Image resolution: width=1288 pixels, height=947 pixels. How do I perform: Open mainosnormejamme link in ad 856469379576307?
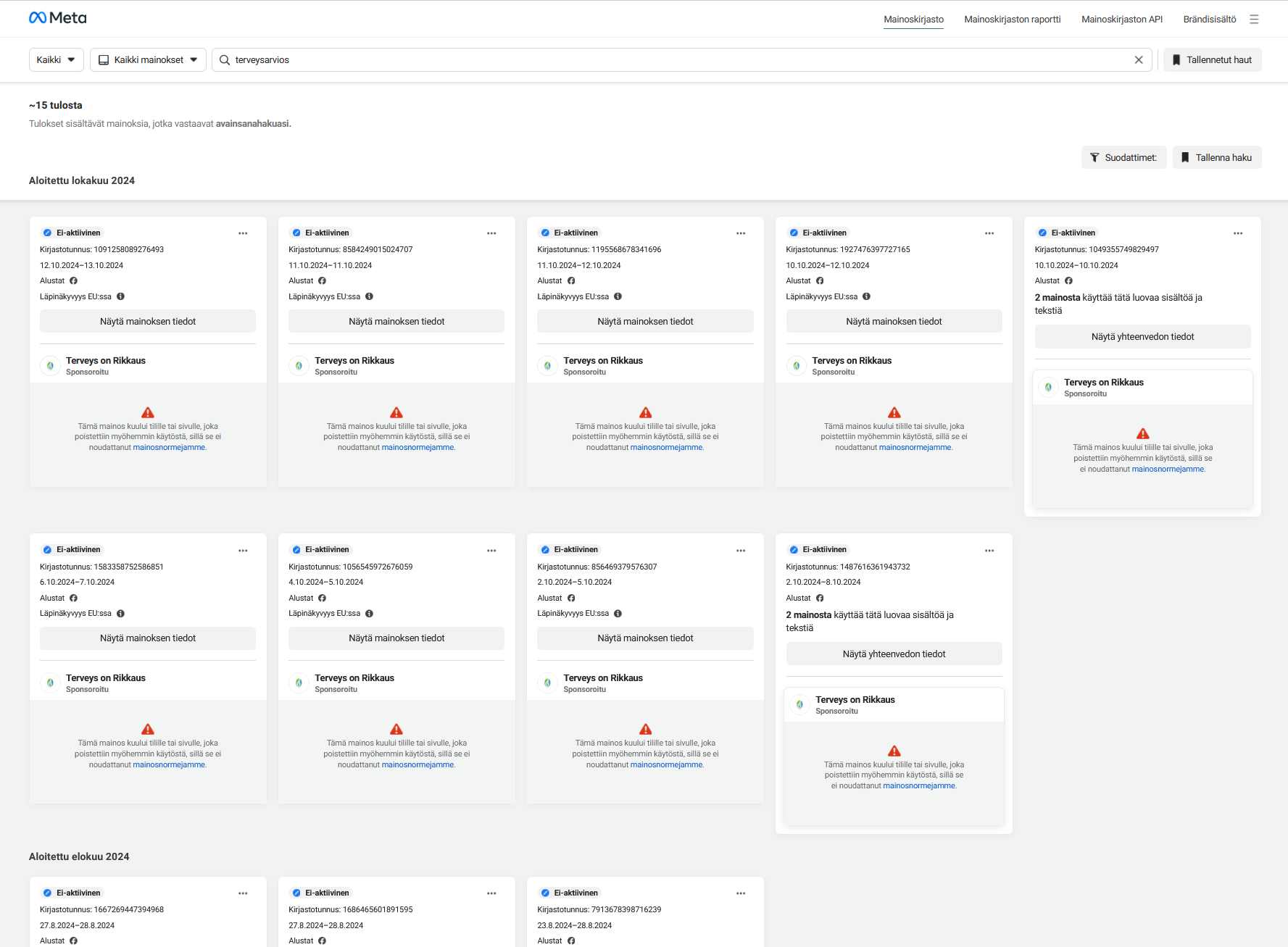666,765
